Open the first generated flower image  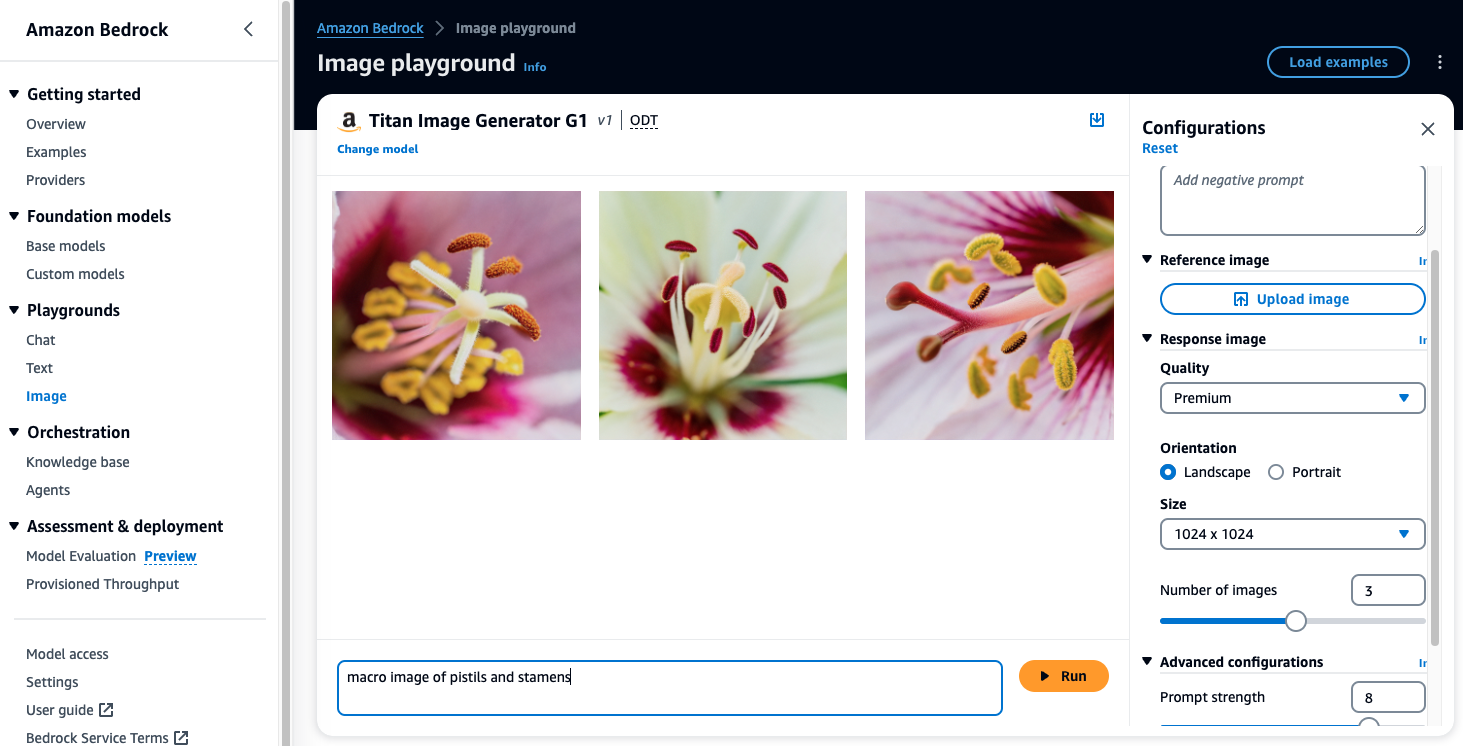[456, 315]
